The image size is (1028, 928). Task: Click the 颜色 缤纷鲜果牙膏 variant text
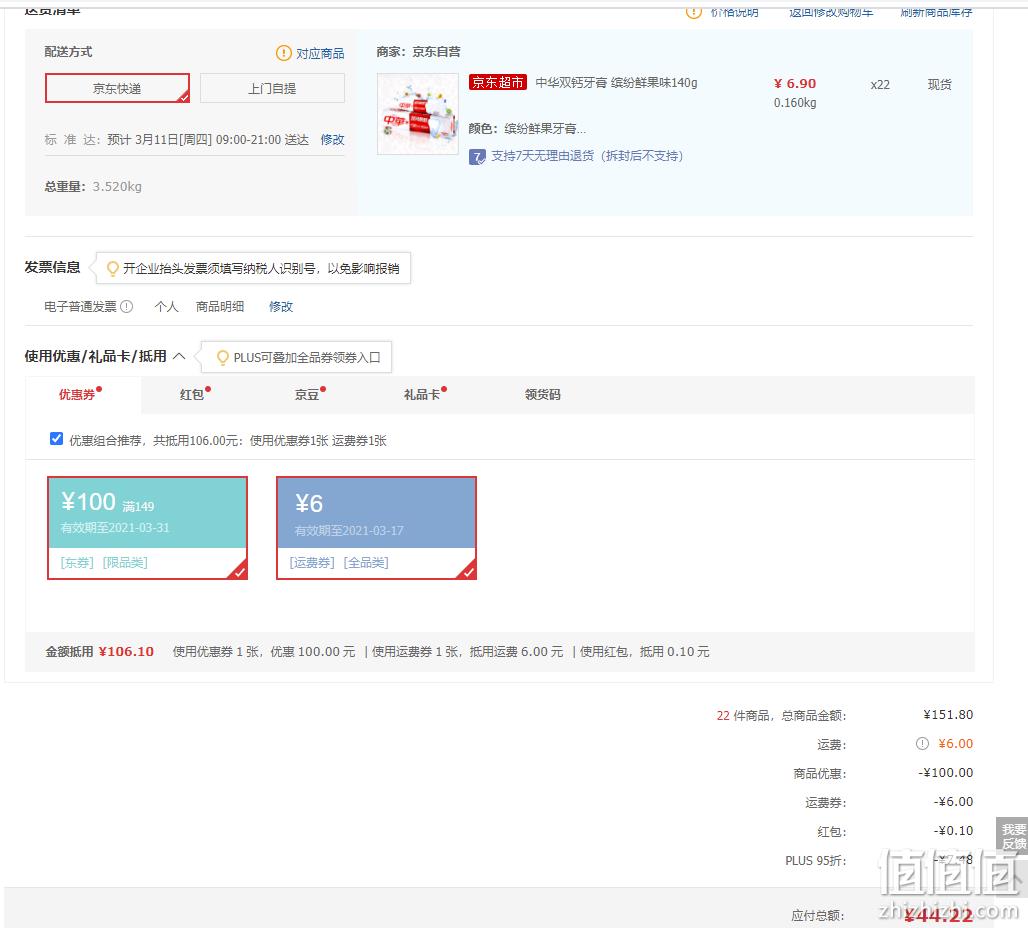click(x=527, y=129)
